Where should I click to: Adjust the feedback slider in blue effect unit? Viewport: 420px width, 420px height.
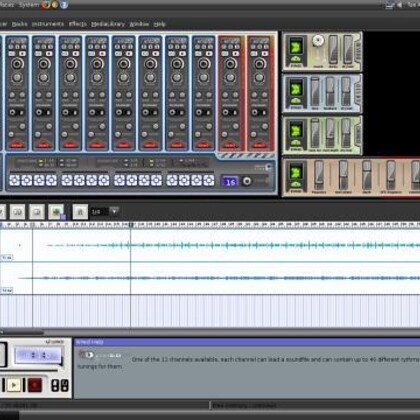[330, 92]
